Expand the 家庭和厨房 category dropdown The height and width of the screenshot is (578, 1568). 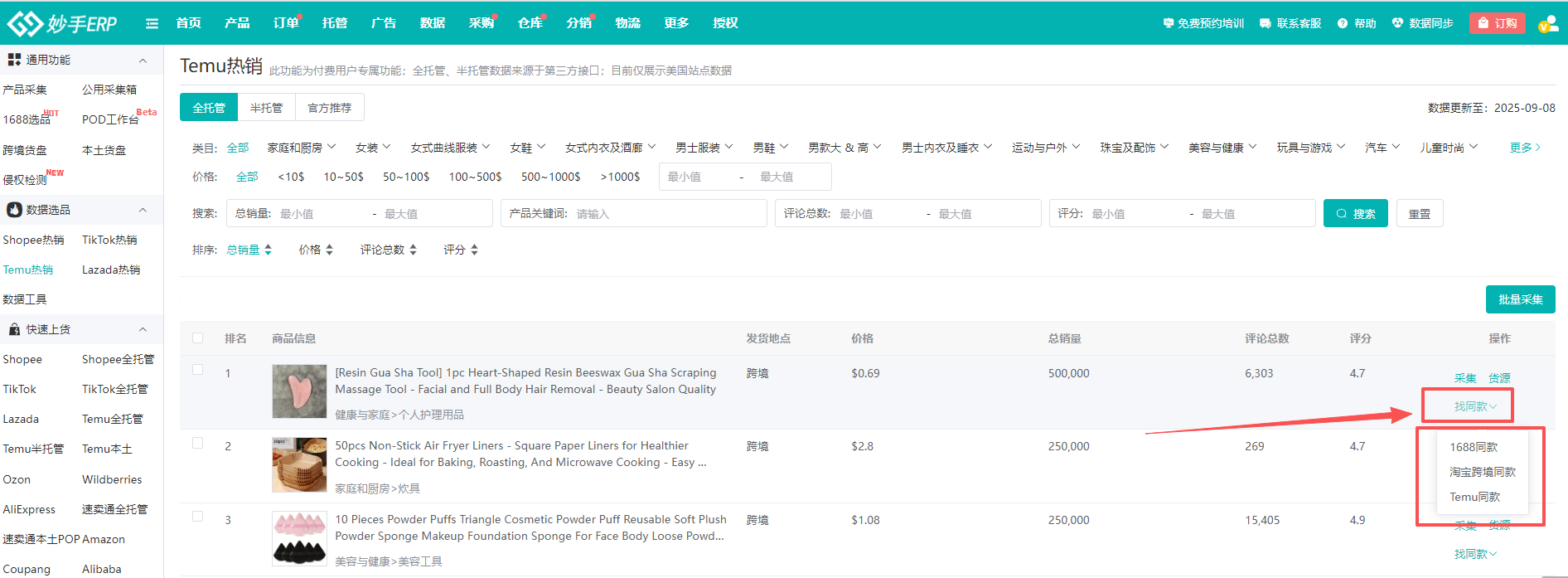pyautogui.click(x=302, y=148)
